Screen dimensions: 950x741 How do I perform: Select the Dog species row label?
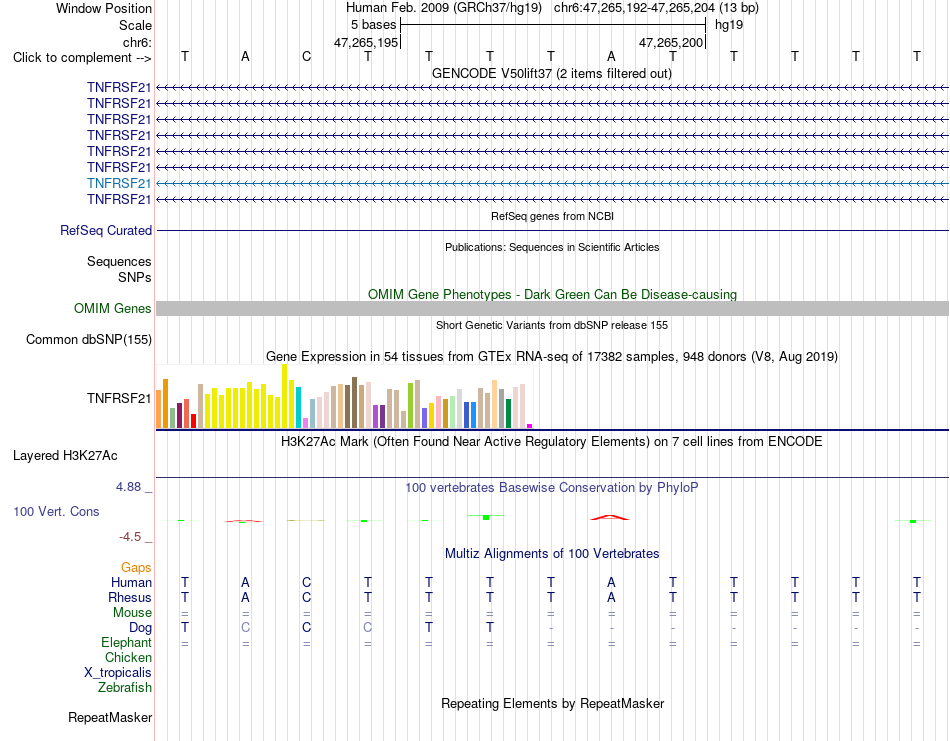pyautogui.click(x=140, y=628)
